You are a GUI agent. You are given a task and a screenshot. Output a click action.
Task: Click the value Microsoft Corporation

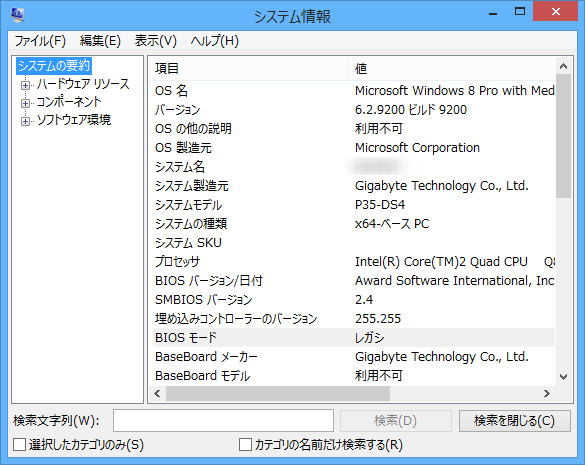tap(417, 148)
